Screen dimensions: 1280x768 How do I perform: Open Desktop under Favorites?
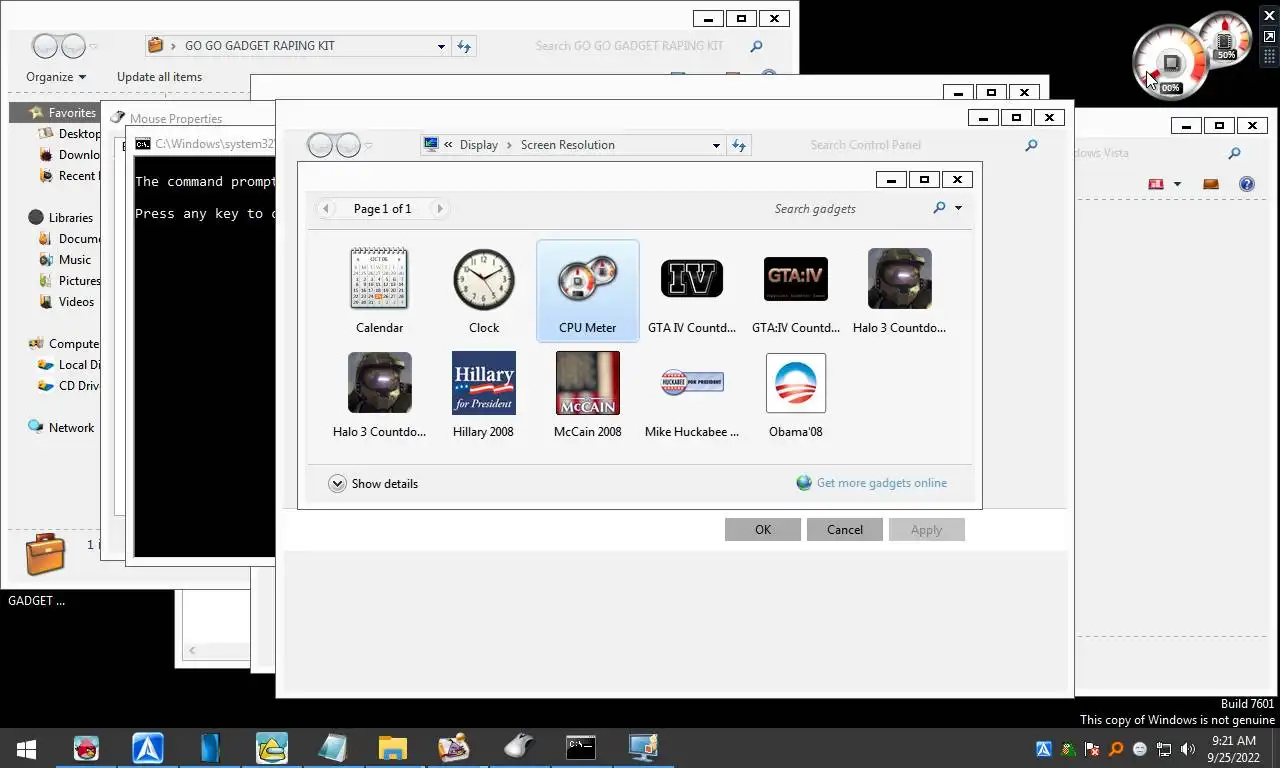pos(69,134)
